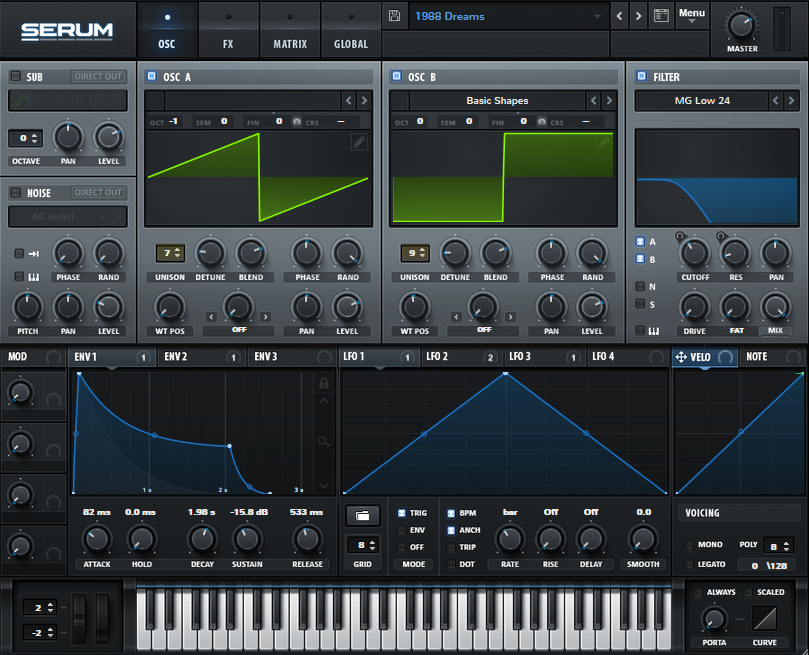The height and width of the screenshot is (655, 809).
Task: Click the magnifier zoom icon in envelope display
Action: [x=323, y=440]
